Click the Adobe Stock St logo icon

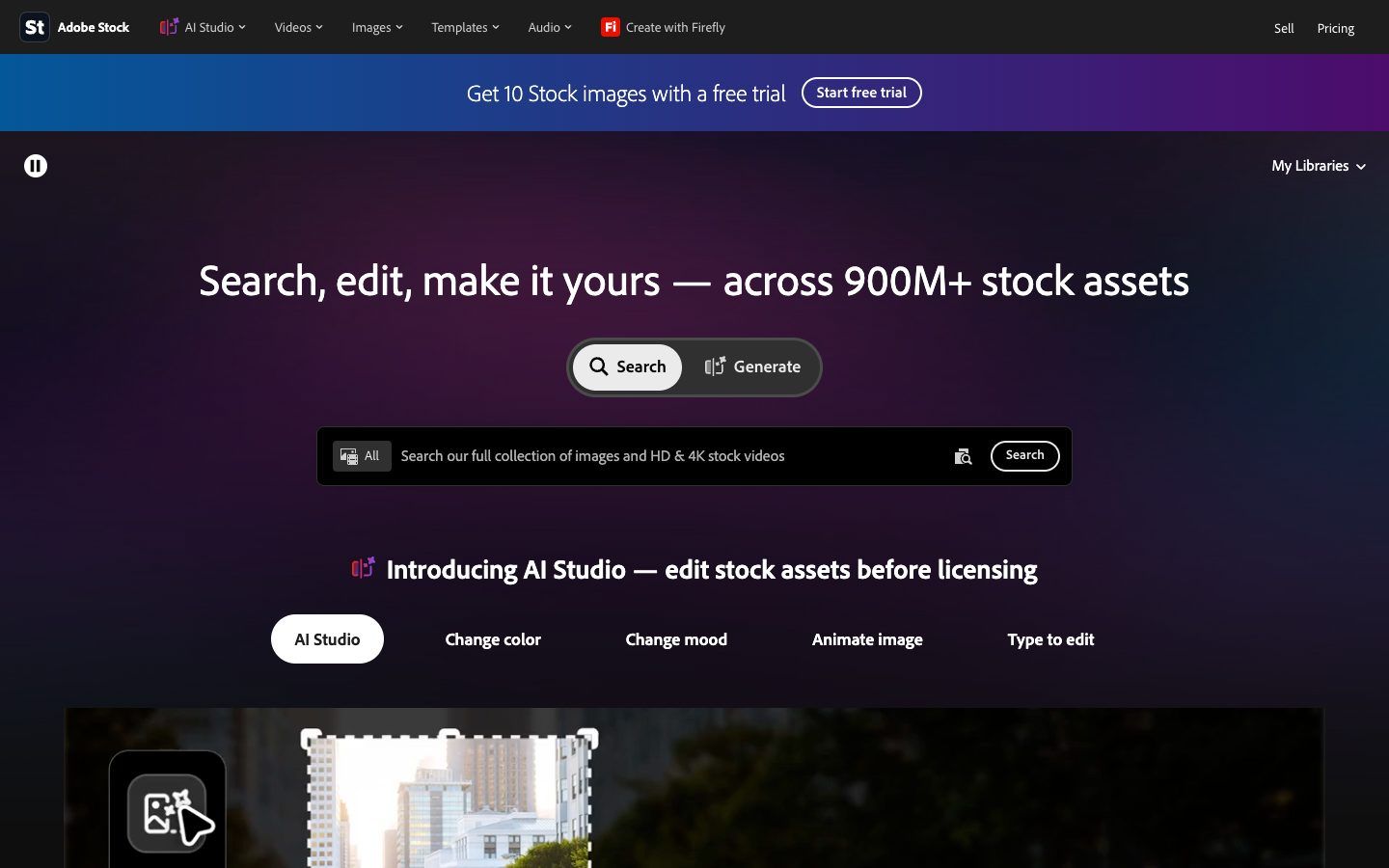[35, 27]
